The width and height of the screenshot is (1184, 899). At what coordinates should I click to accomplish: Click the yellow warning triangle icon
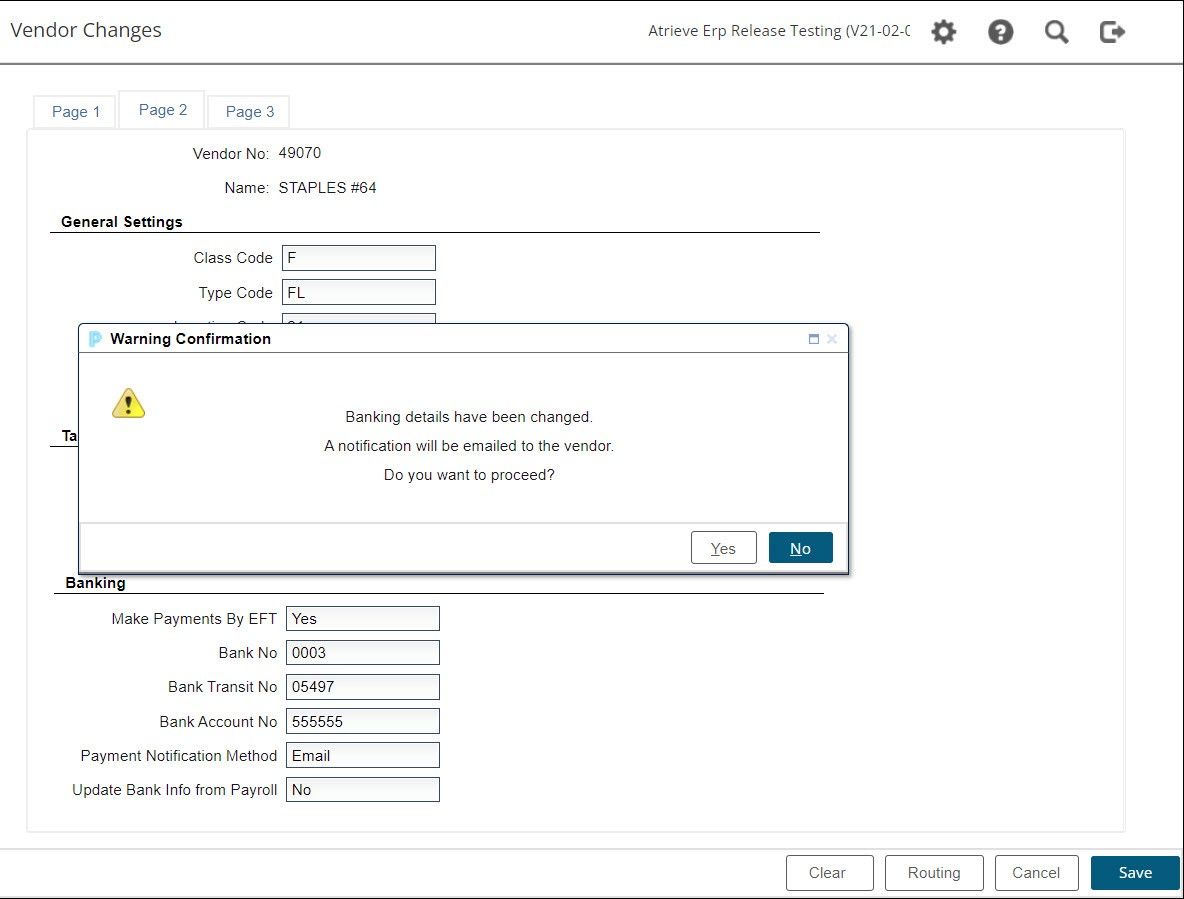pos(128,403)
